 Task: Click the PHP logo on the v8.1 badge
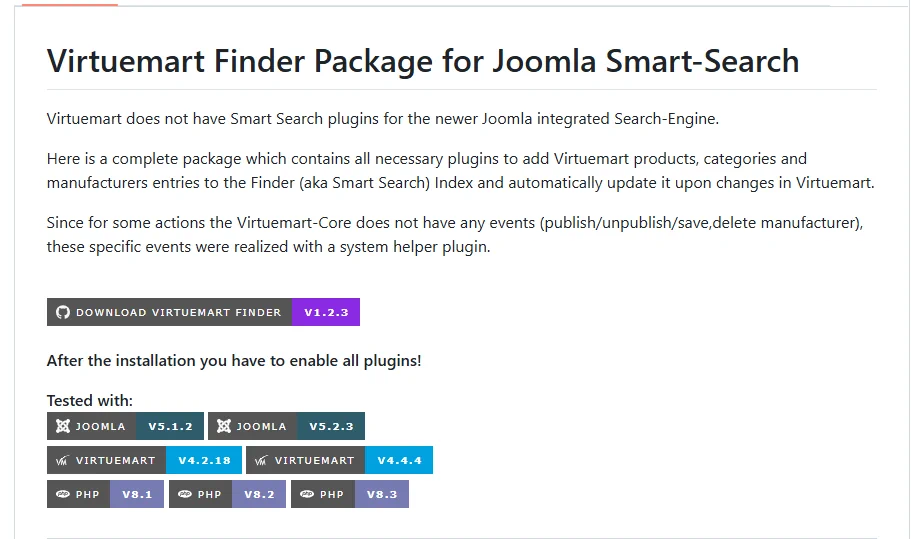pyautogui.click(x=63, y=494)
